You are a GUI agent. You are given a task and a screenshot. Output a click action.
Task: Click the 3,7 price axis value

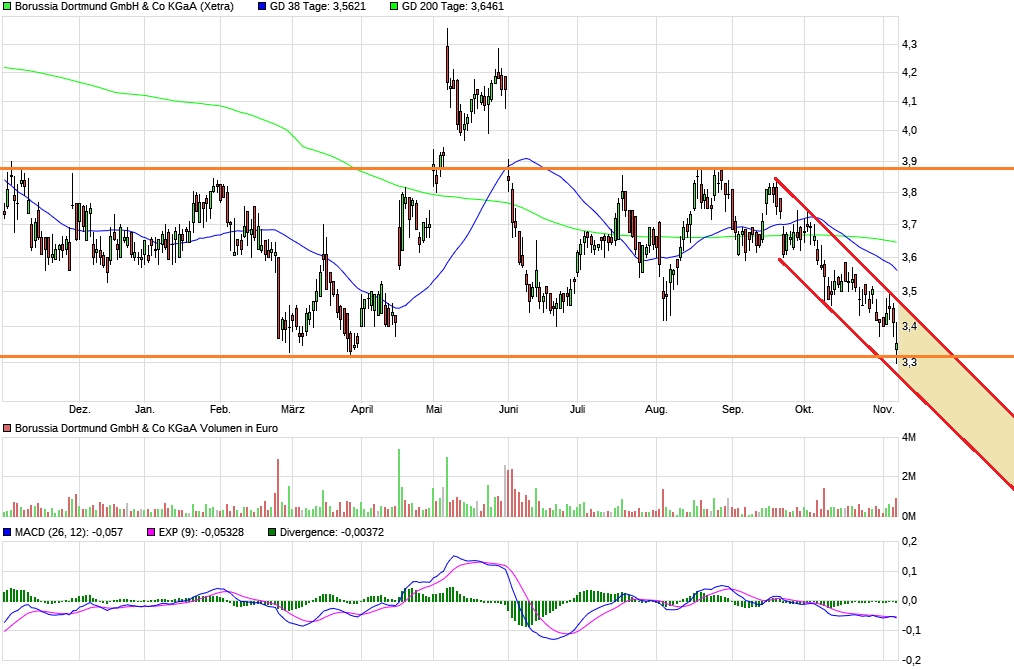pos(909,224)
